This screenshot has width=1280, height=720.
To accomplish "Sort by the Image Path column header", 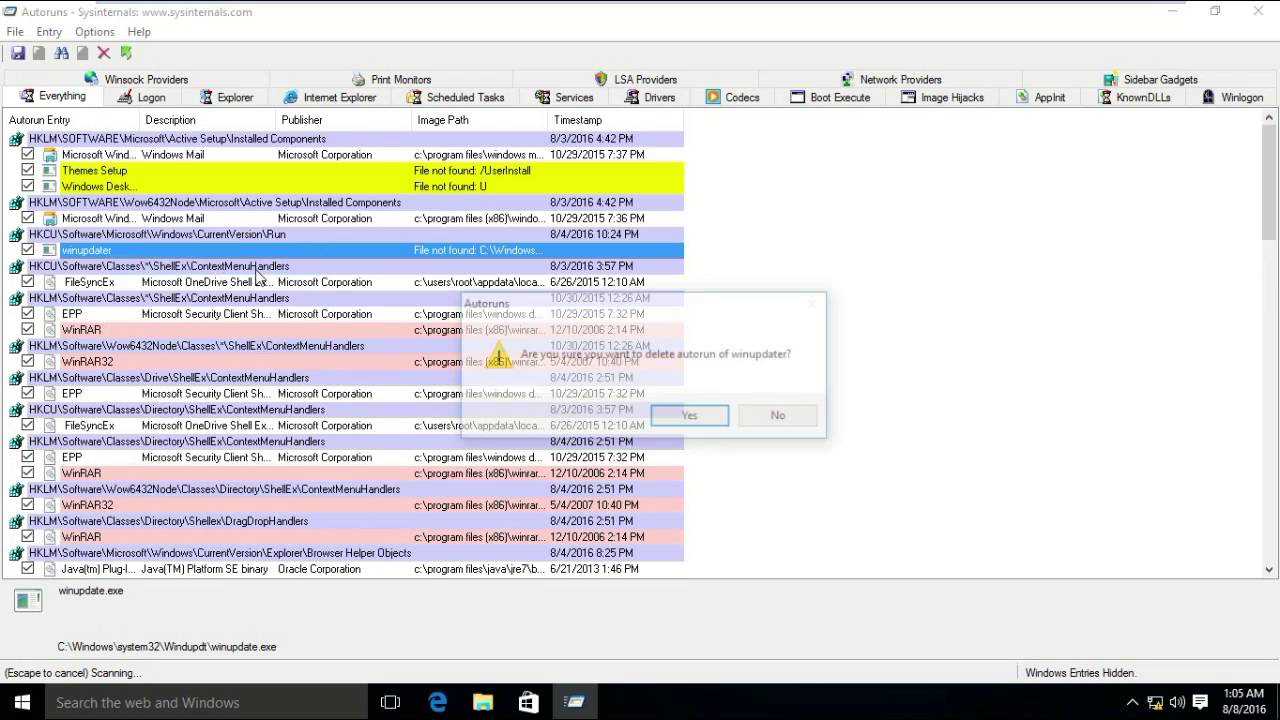I will pyautogui.click(x=479, y=120).
